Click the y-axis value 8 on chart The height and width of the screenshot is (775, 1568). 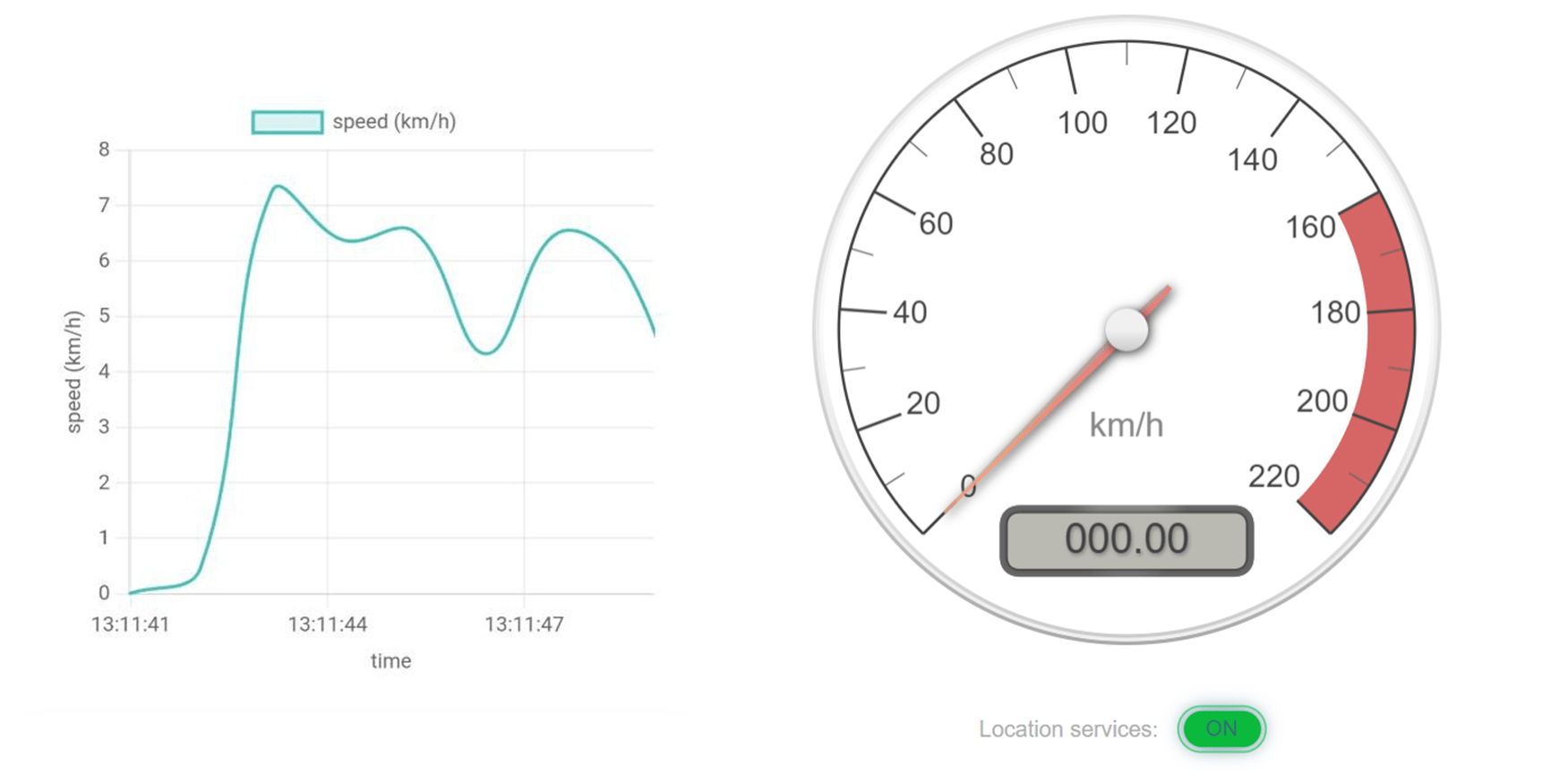pos(104,150)
